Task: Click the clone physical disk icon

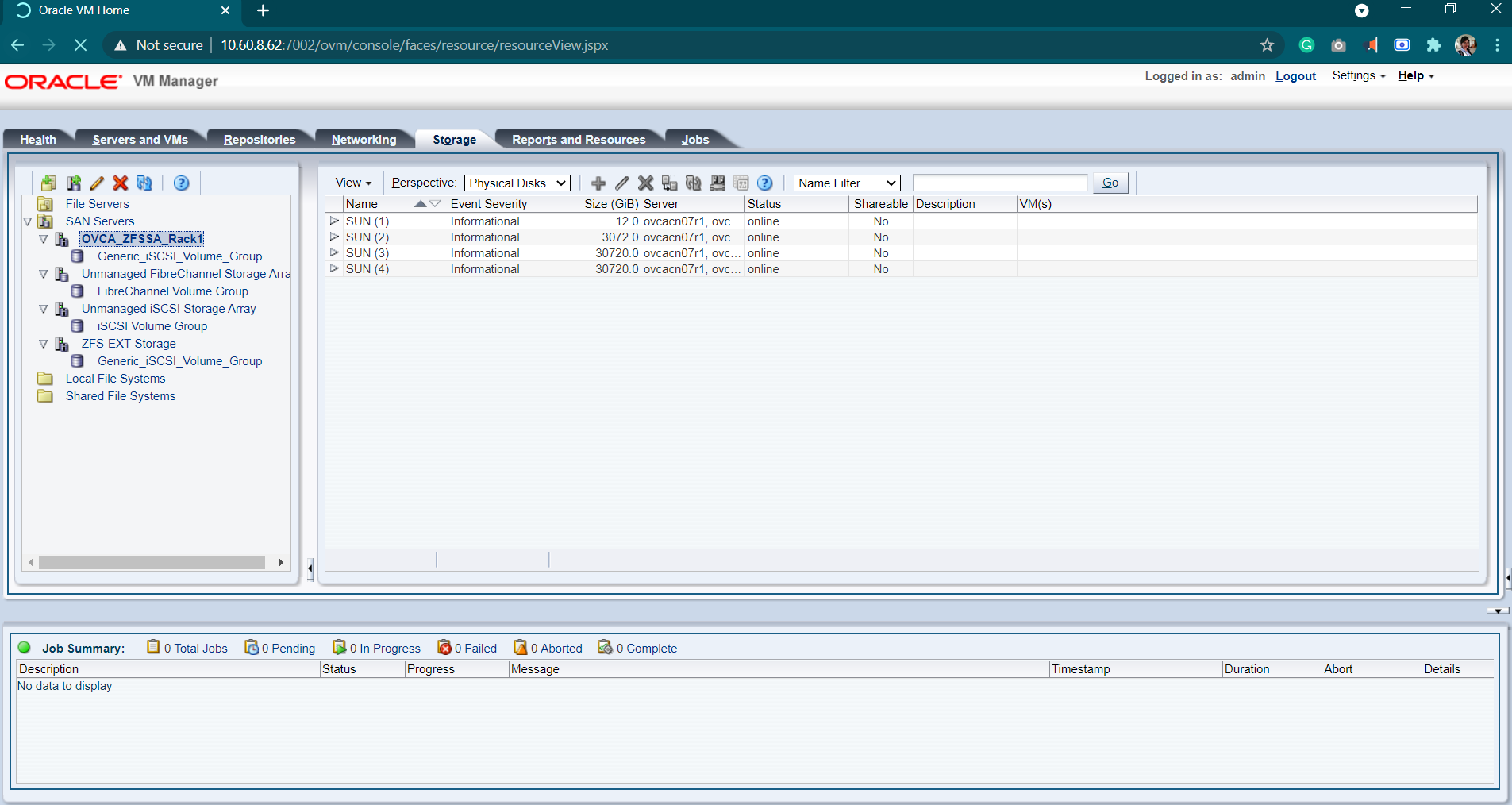Action: tap(670, 183)
